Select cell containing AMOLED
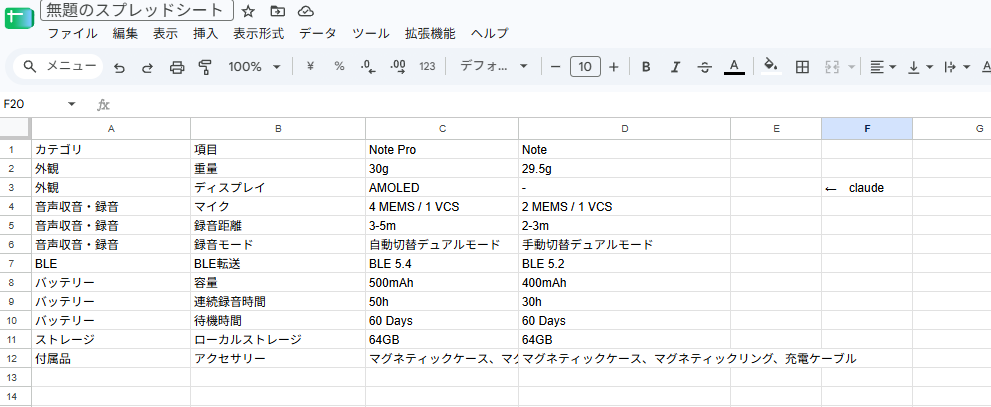Viewport: 991px width, 407px height. (442, 188)
